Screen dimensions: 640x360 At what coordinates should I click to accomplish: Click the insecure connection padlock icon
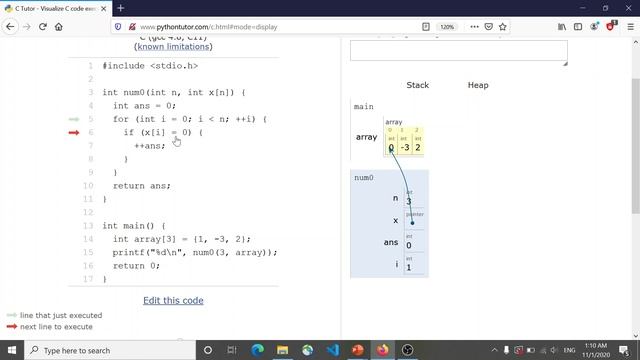(x=132, y=27)
